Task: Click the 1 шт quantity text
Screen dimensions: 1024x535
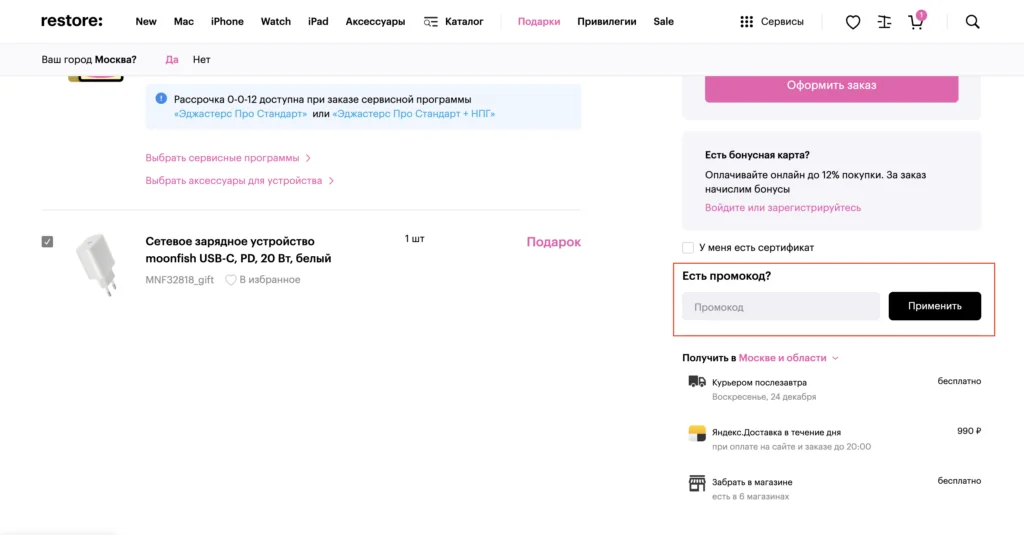Action: 414,238
